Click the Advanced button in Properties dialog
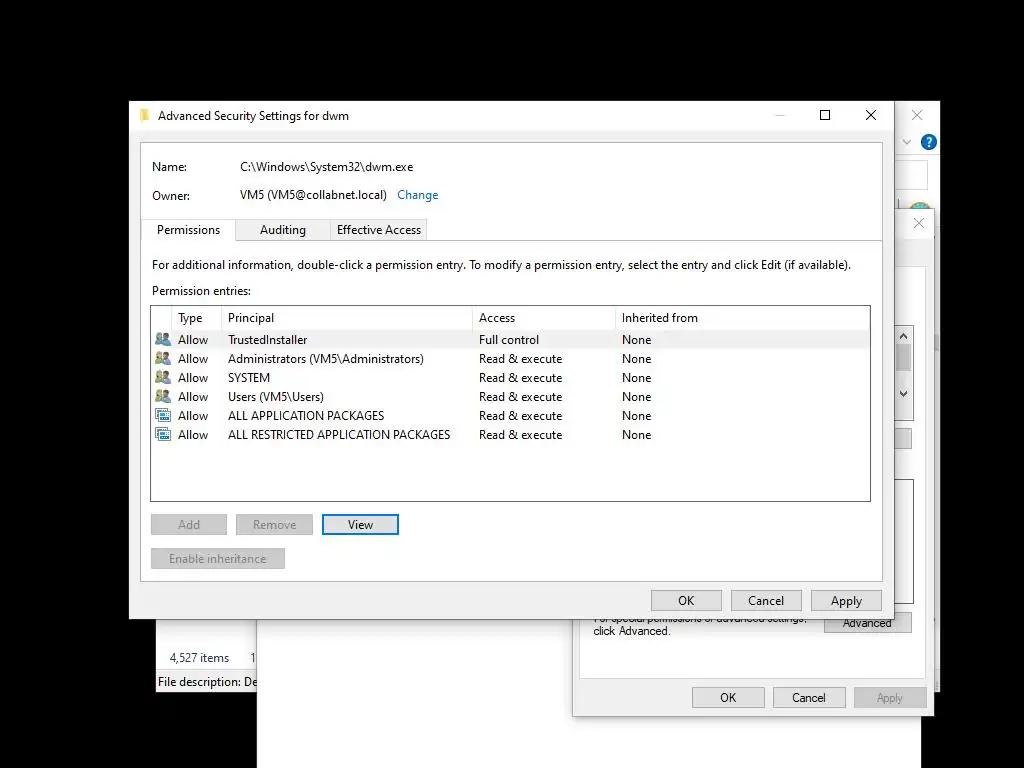This screenshot has height=768, width=1024. click(x=867, y=624)
